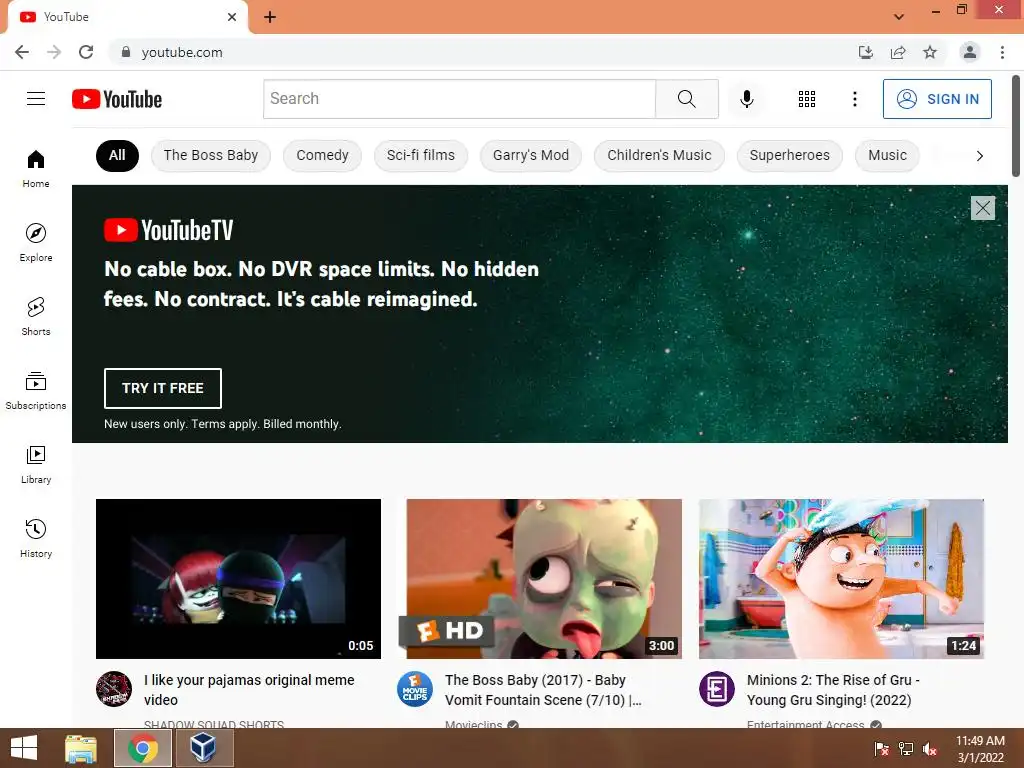Reload the page
This screenshot has width=1024, height=768.
(x=86, y=52)
